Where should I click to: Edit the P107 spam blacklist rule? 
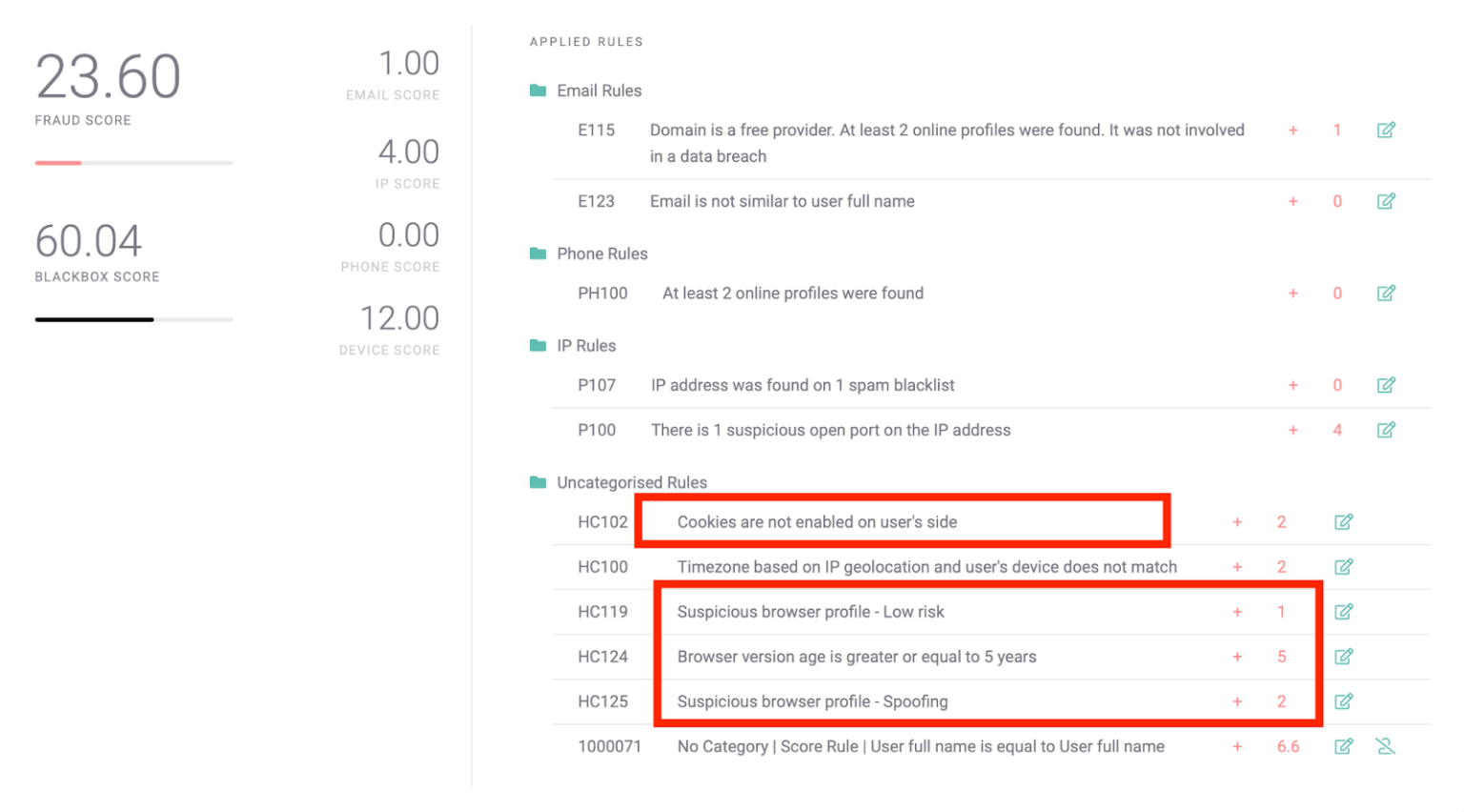tap(1385, 385)
